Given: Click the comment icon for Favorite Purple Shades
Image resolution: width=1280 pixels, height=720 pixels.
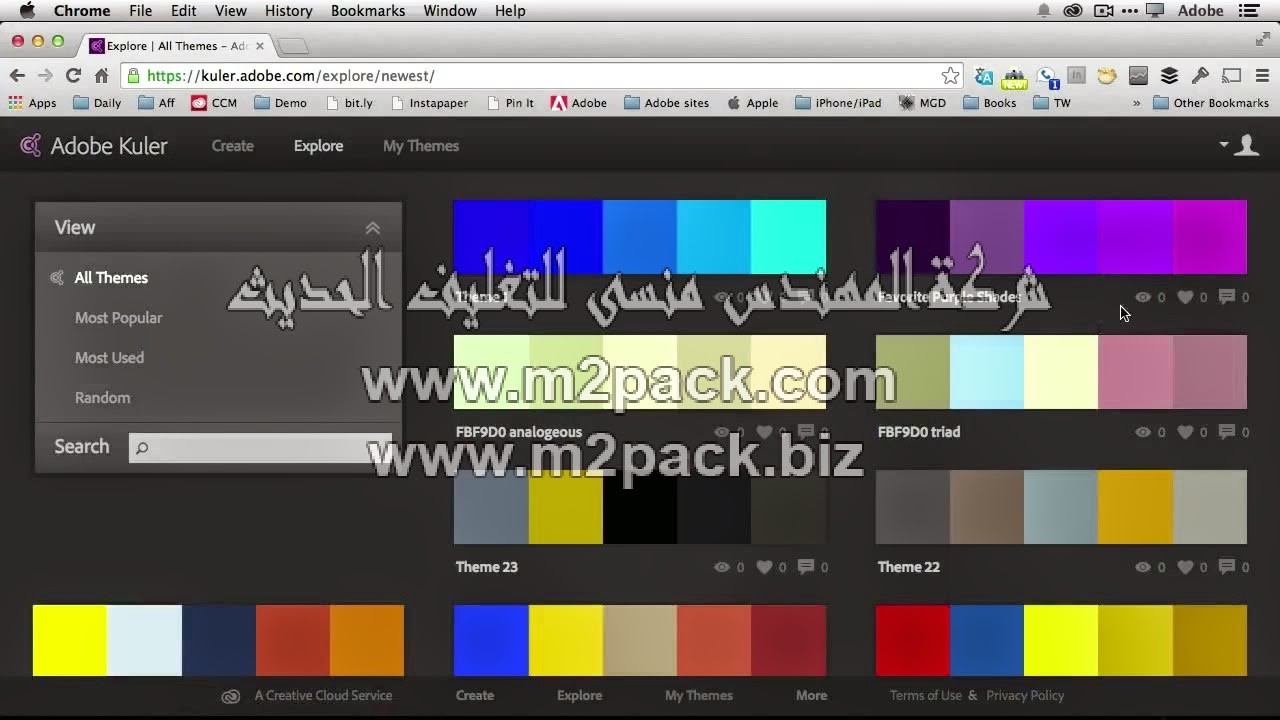Looking at the screenshot, I should coord(1227,297).
